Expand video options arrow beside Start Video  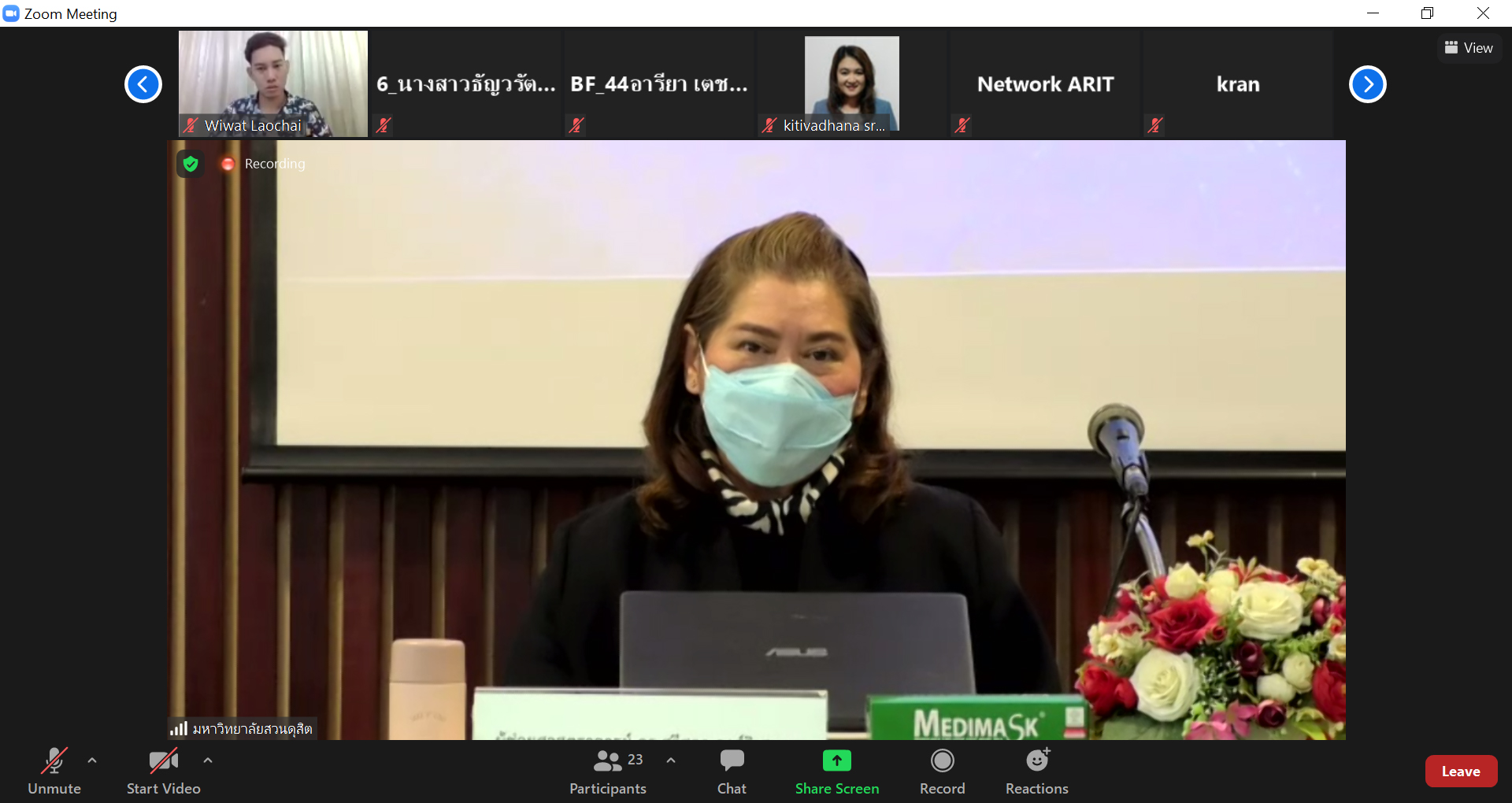(208, 760)
